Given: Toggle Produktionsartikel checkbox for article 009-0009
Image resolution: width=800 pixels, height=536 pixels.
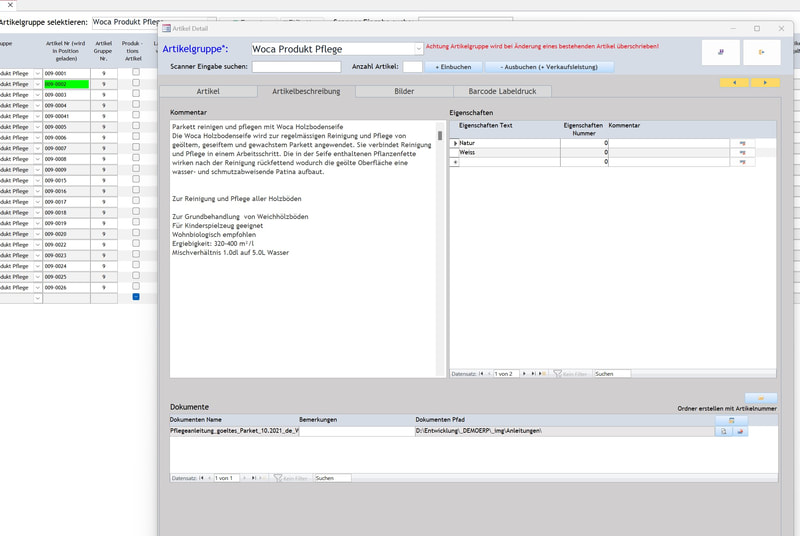Looking at the screenshot, I should click(x=136, y=169).
